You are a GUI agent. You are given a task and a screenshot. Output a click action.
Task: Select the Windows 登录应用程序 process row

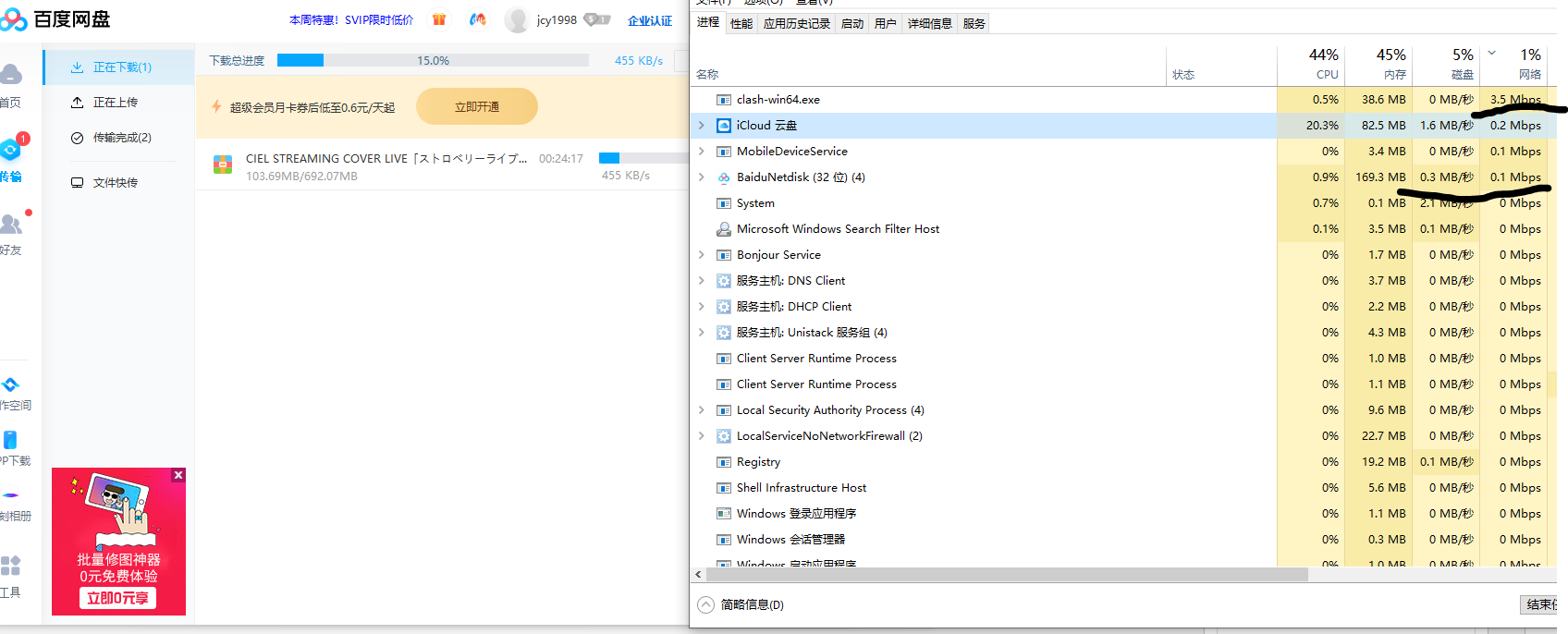[1123, 514]
